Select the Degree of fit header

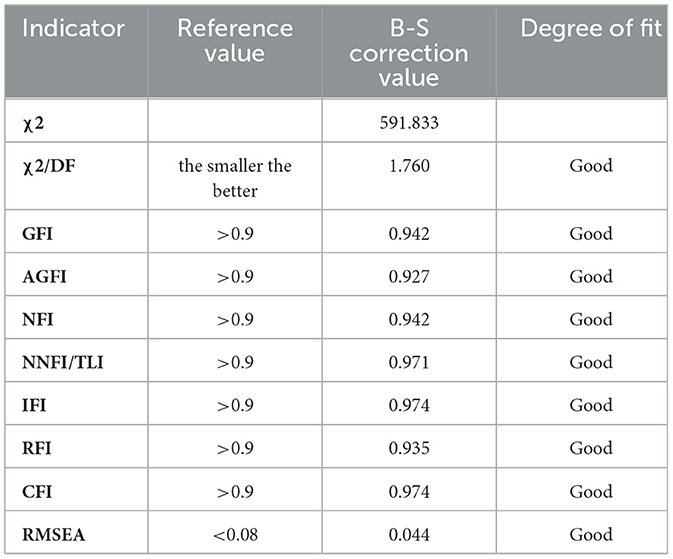point(591,28)
